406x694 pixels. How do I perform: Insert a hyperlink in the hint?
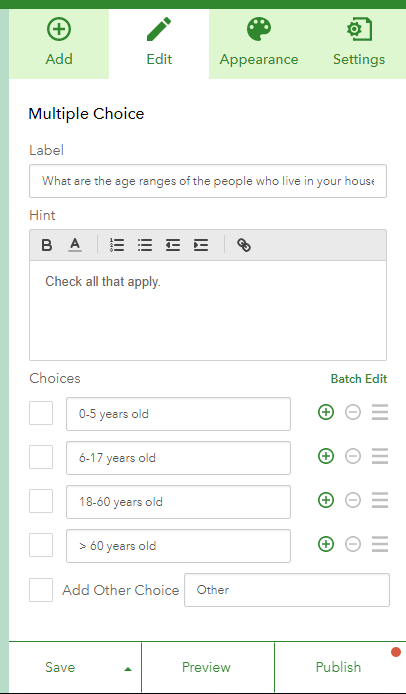(244, 245)
